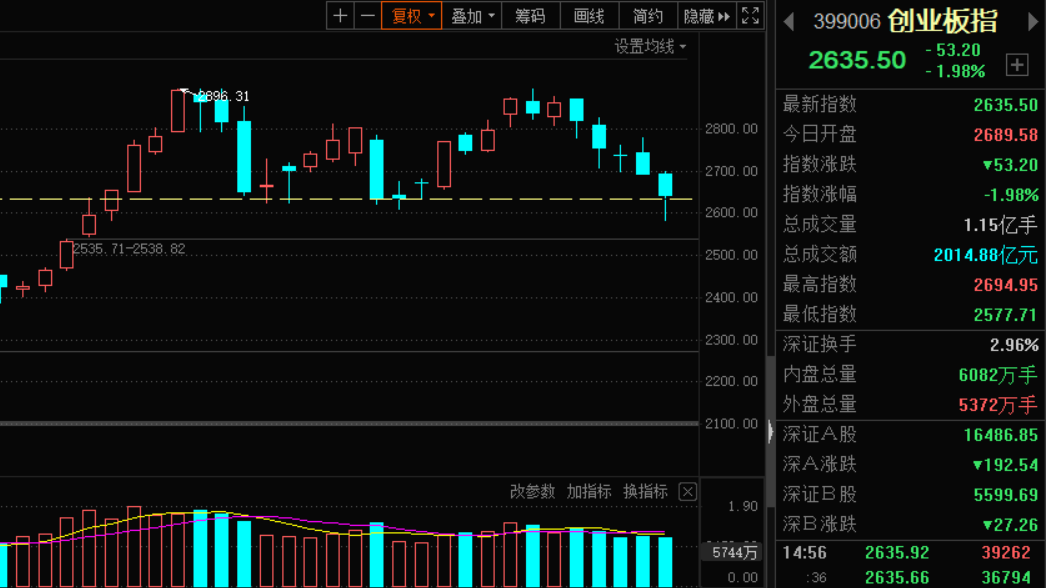Click 隐藏 to hide the side panel

(706, 16)
